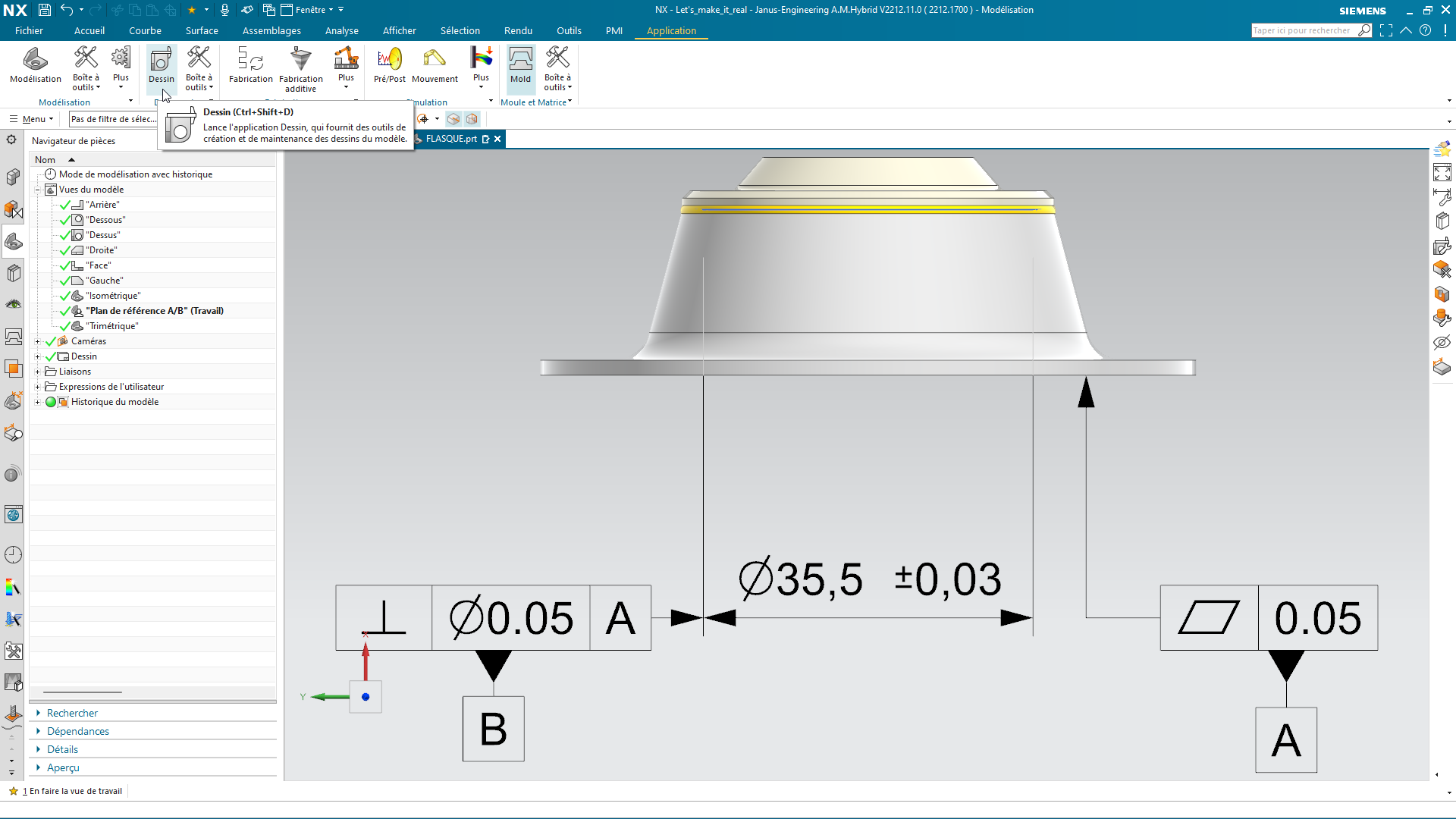Screen dimensions: 1456x819
Task: Expand the Liaisons tree node
Action: (x=37, y=372)
